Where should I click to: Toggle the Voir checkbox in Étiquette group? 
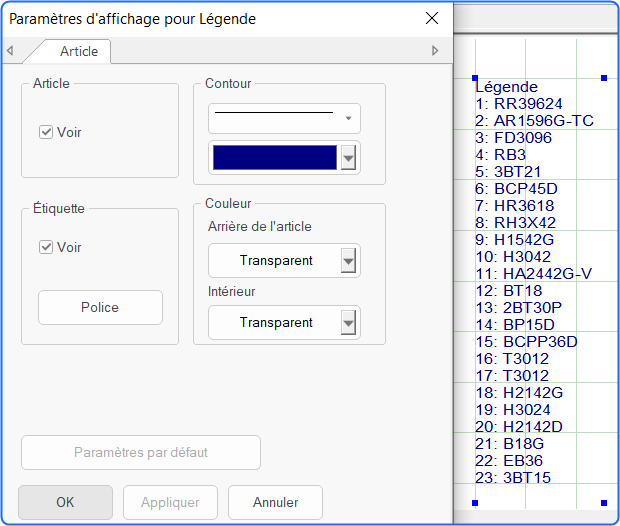pos(46,247)
